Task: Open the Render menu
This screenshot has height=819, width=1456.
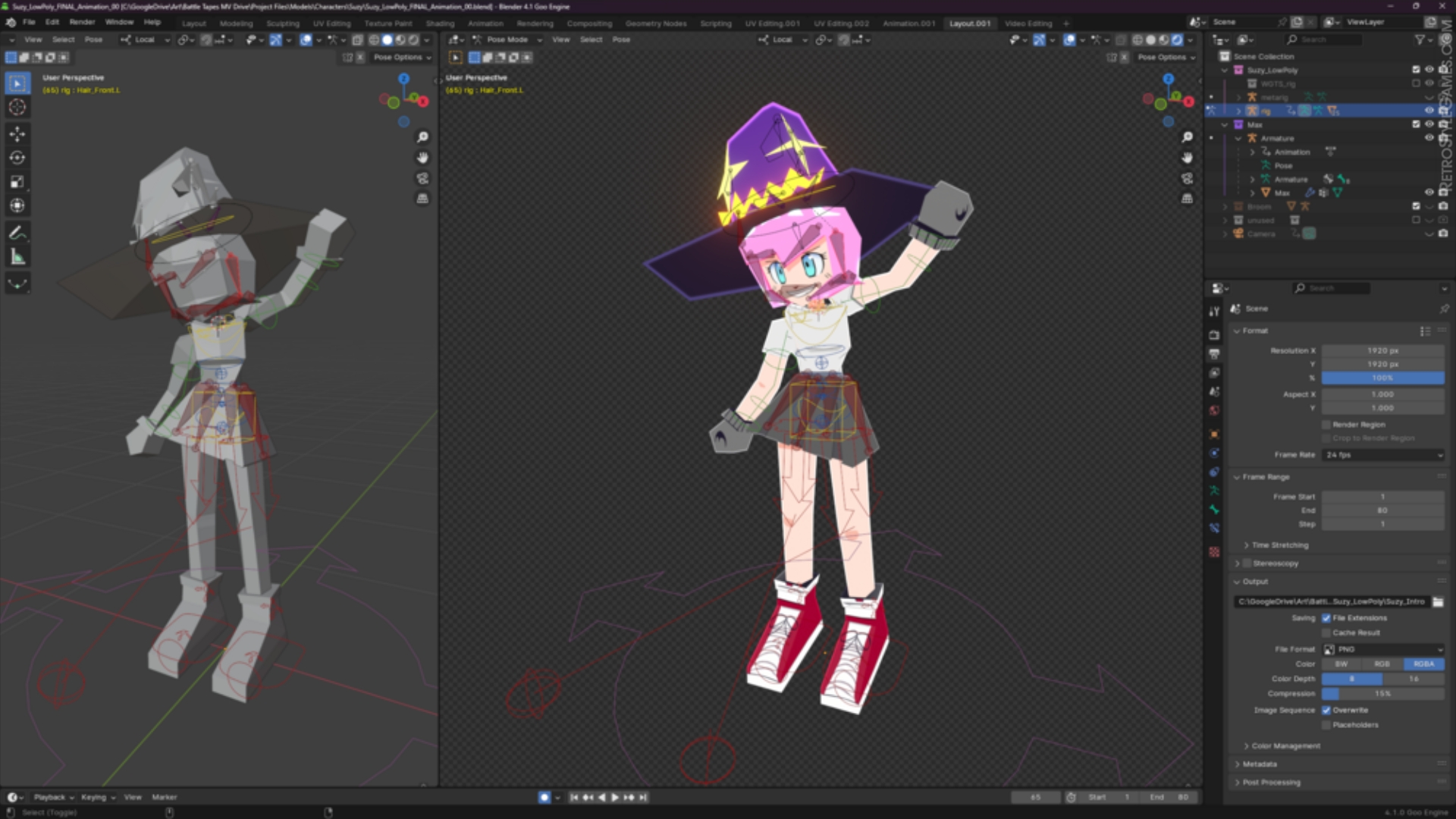Action: coord(83,22)
